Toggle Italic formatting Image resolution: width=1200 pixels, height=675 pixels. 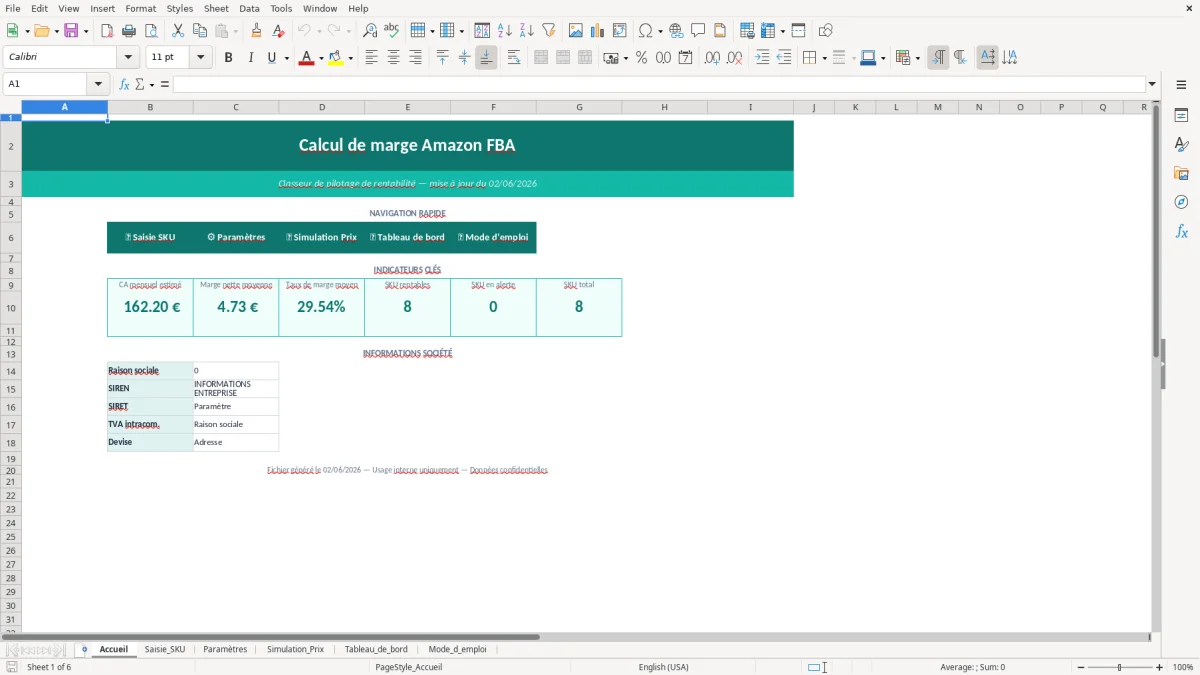point(250,58)
